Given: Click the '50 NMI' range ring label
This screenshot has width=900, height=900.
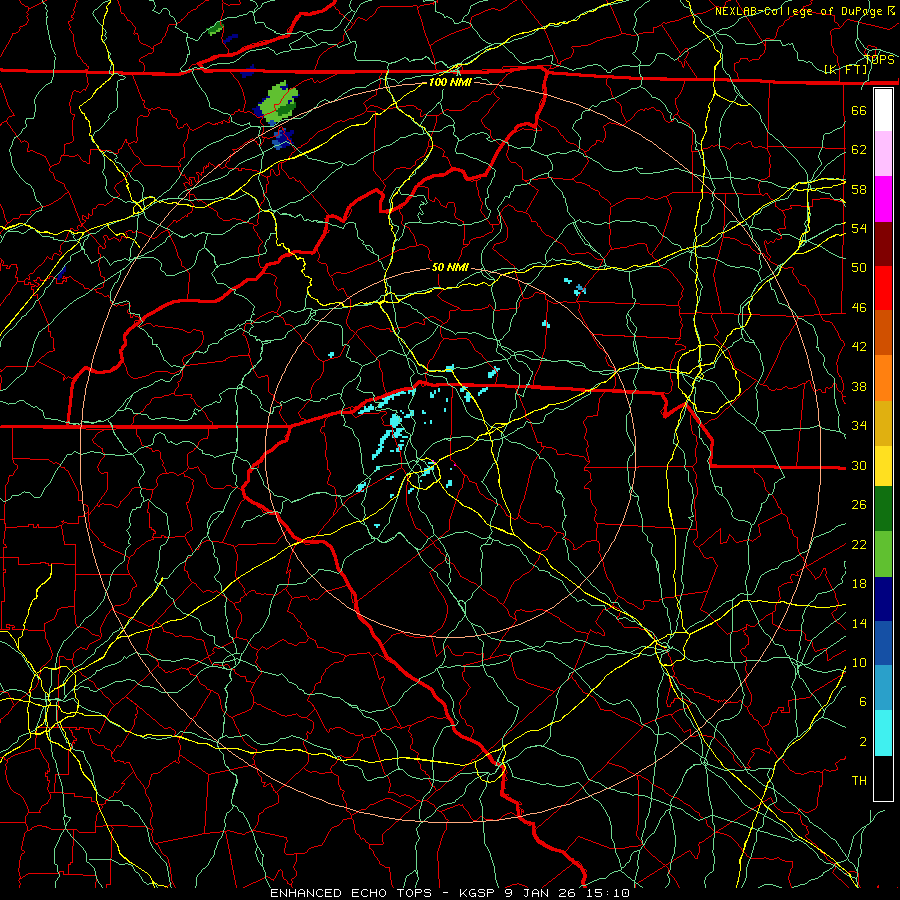Looking at the screenshot, I should (450, 267).
